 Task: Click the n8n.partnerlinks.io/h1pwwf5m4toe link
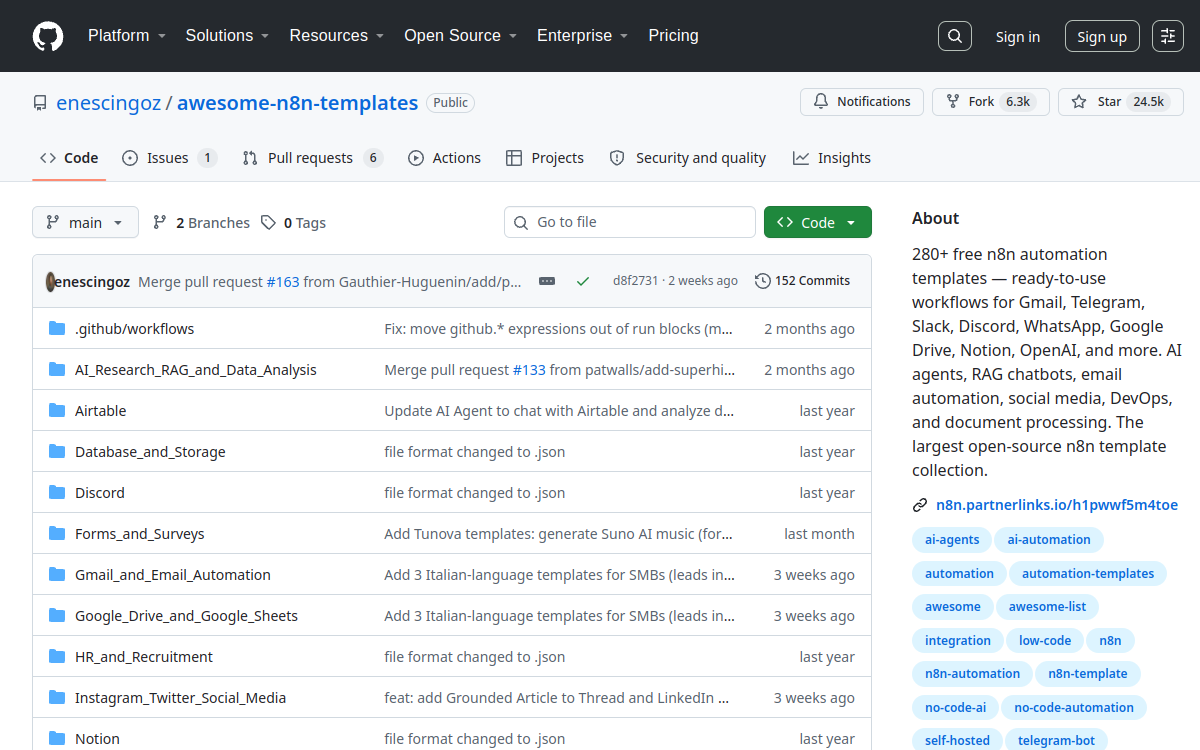click(1057, 505)
